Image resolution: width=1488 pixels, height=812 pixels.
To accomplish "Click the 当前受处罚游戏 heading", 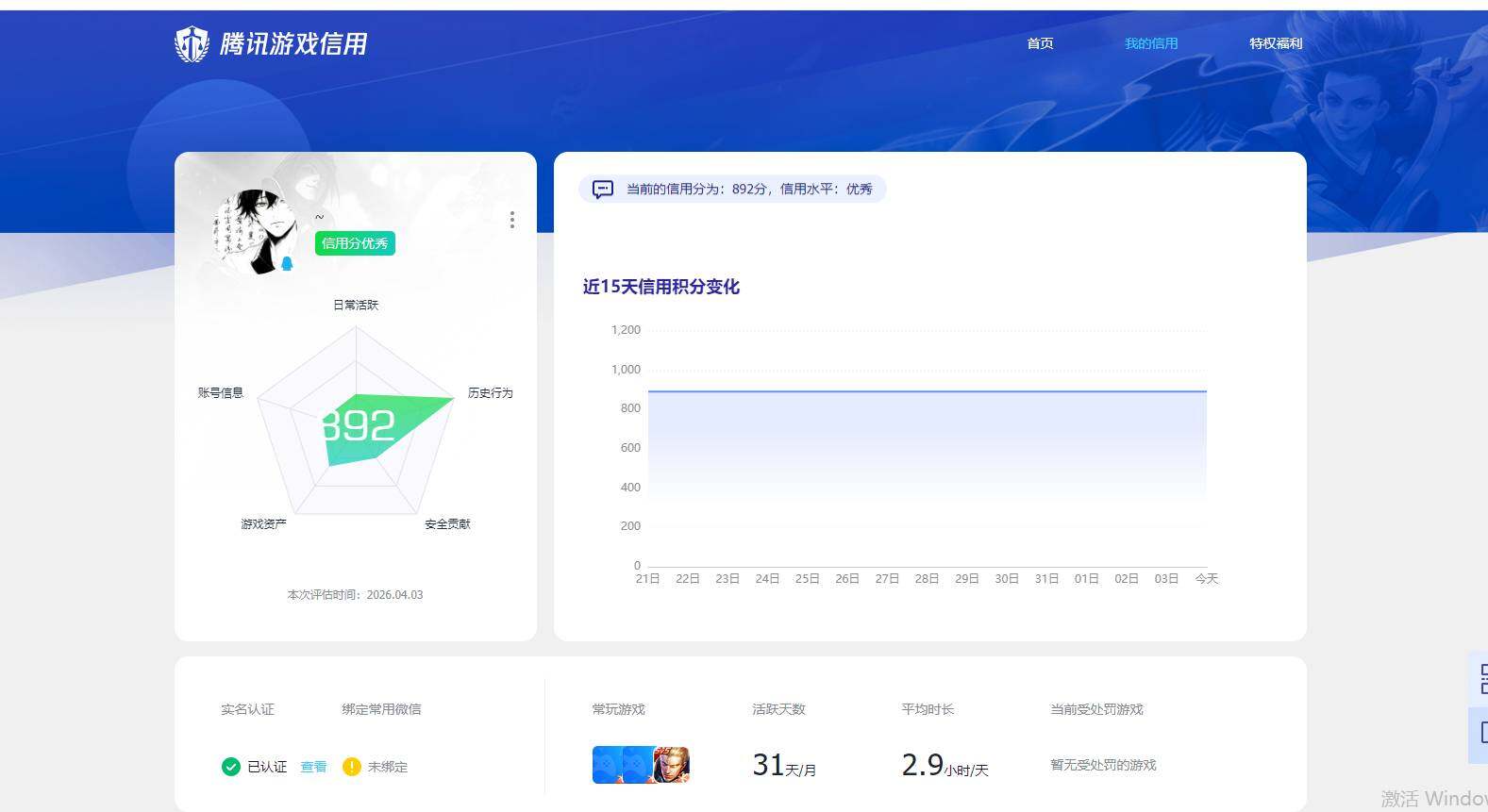I will click(1096, 709).
